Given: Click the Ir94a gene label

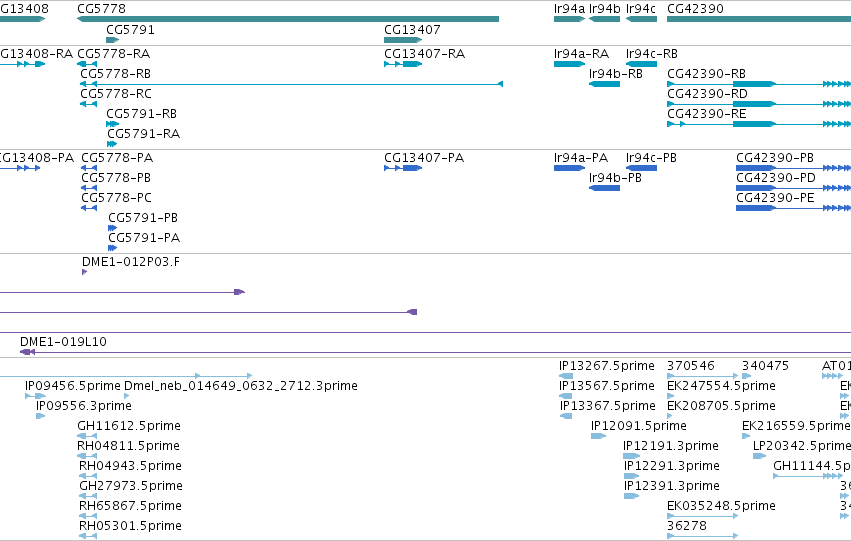Looking at the screenshot, I should [569, 9].
